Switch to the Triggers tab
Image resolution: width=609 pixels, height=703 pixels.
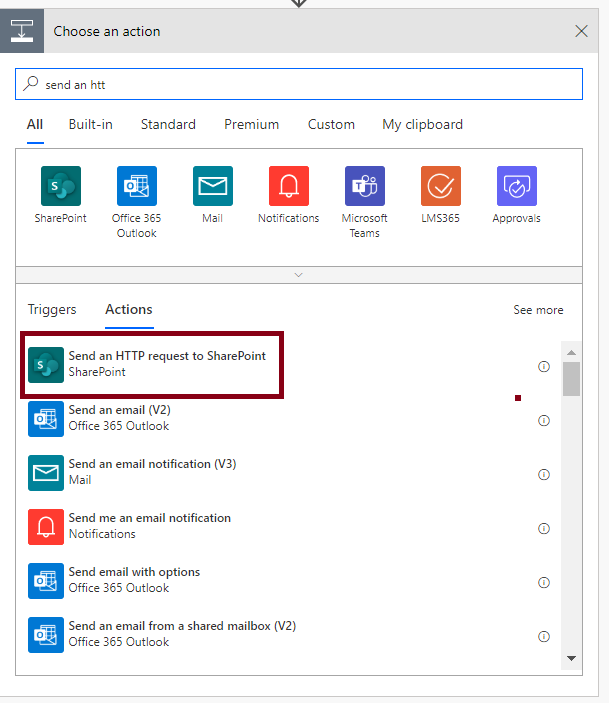(x=52, y=309)
